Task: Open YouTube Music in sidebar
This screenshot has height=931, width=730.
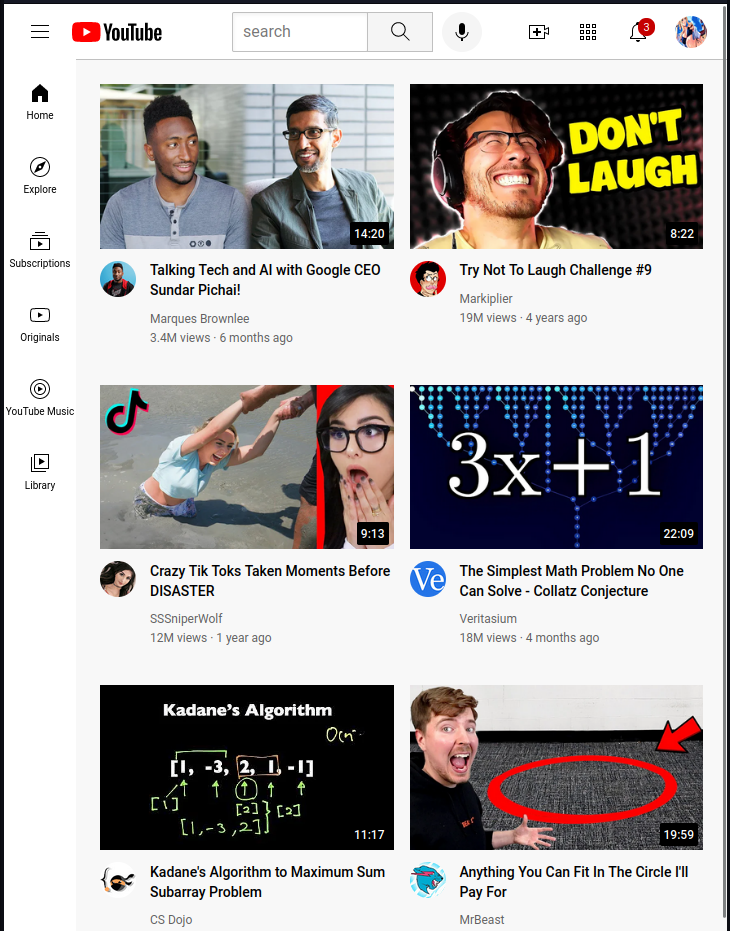Action: (40, 398)
